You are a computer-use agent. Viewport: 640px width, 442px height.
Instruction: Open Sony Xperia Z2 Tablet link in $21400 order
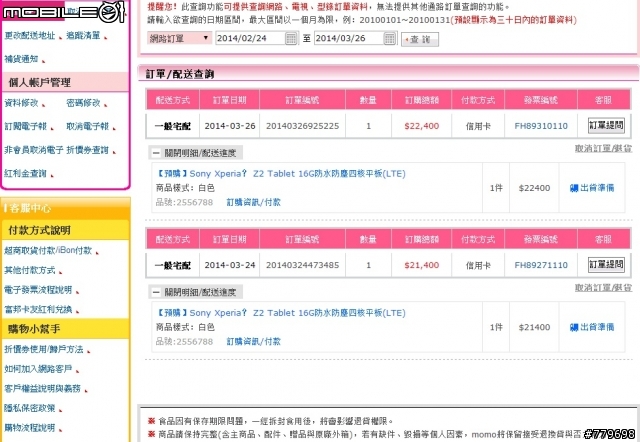click(281, 313)
